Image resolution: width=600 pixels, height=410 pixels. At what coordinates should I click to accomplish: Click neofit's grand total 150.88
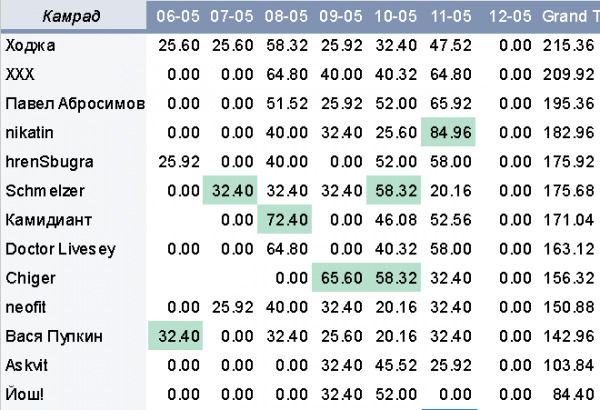pos(568,307)
